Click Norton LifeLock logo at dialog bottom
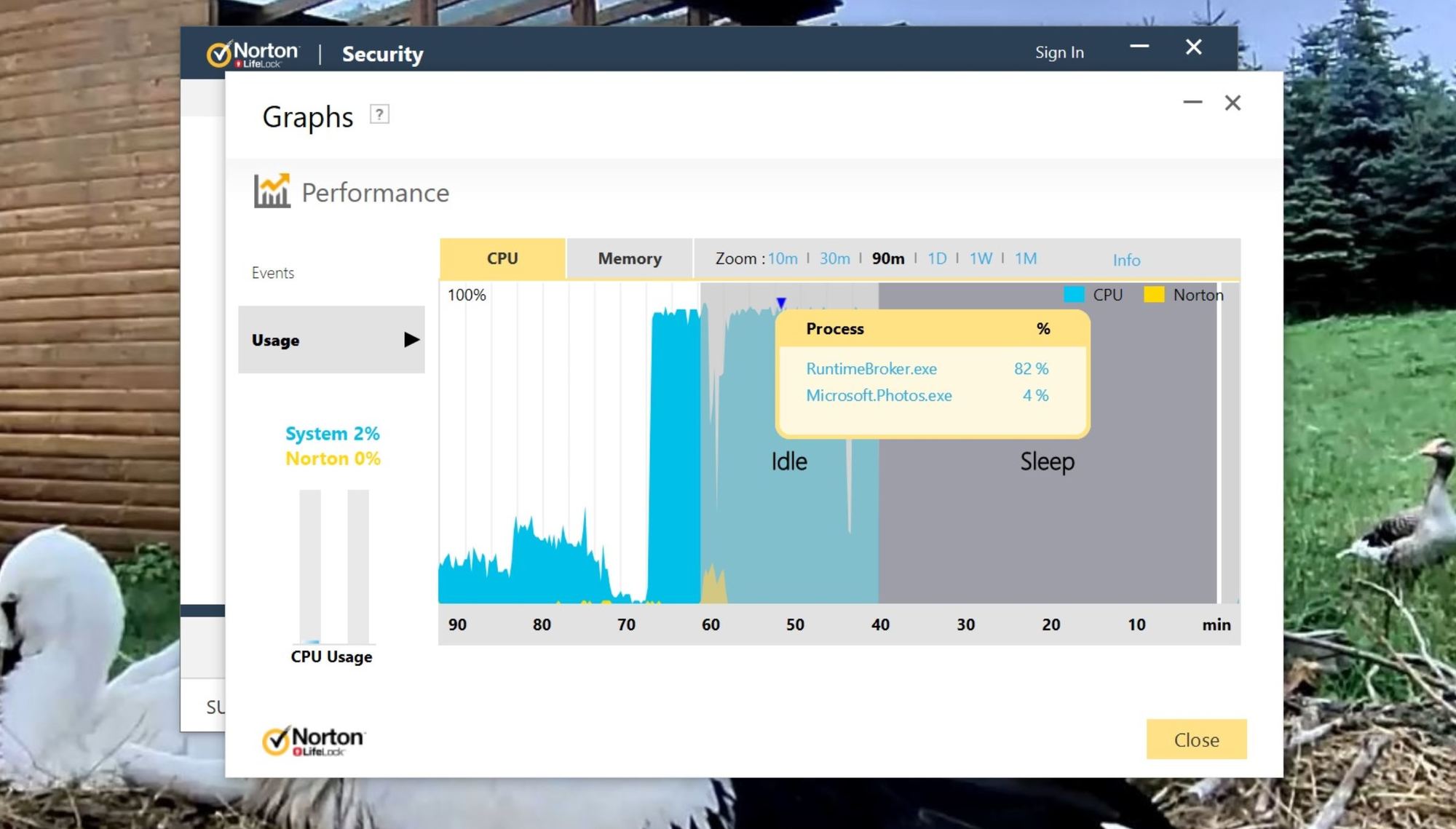The image size is (1456, 829). click(x=314, y=740)
